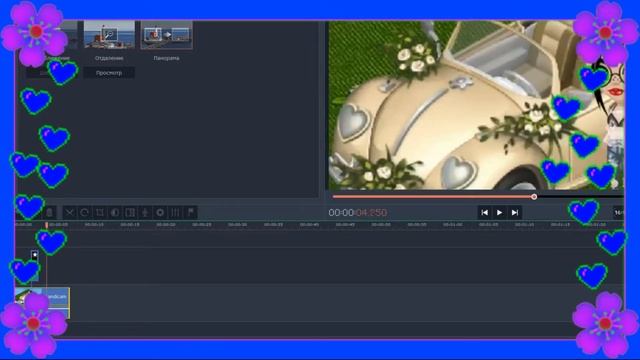Click the 00:00:04.250 timecode display
This screenshot has height=360, width=640.
point(358,213)
